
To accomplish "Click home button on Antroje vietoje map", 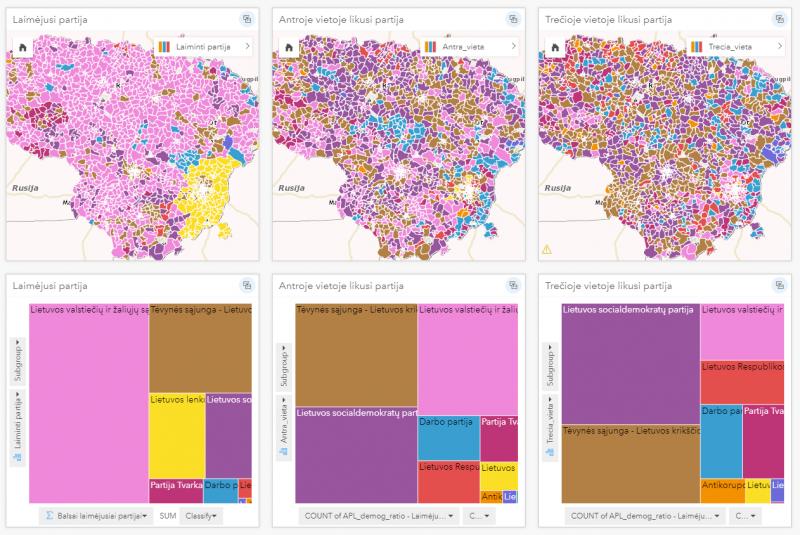I will [289, 47].
